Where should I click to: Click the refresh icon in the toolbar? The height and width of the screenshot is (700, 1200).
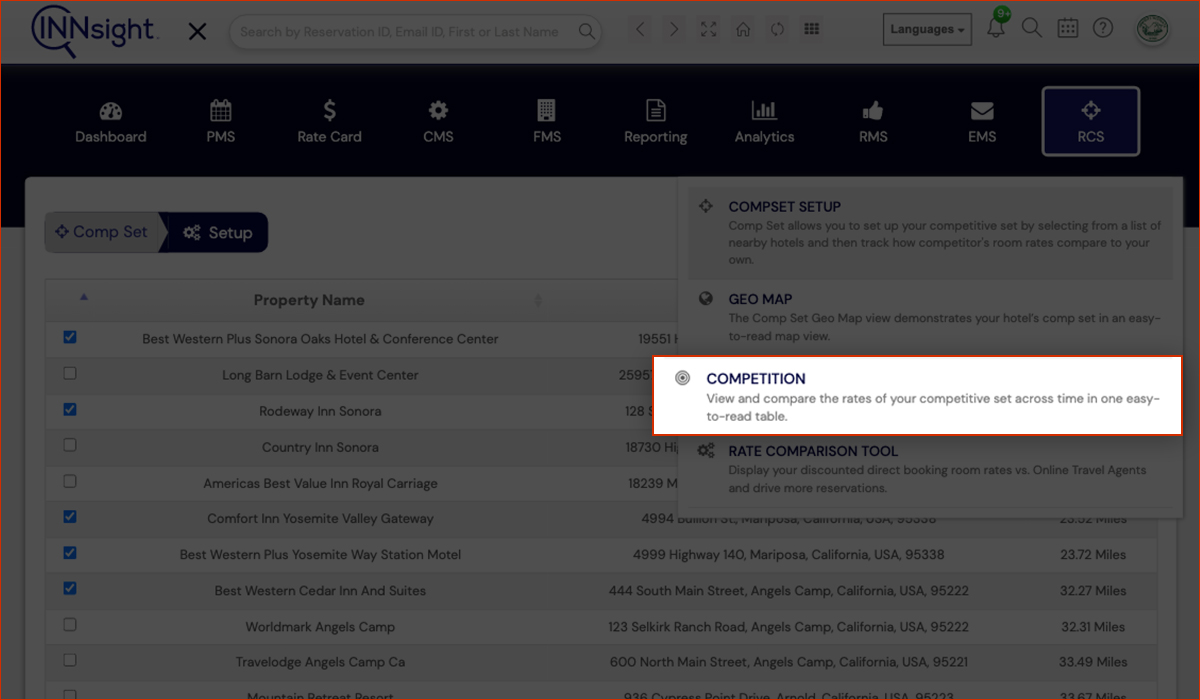point(777,29)
